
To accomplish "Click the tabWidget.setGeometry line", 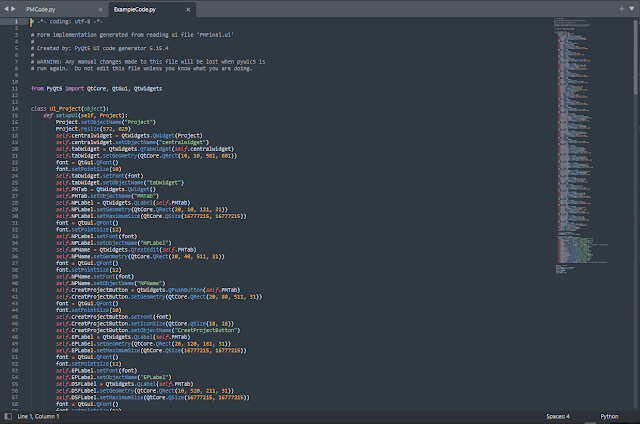I will (147, 156).
